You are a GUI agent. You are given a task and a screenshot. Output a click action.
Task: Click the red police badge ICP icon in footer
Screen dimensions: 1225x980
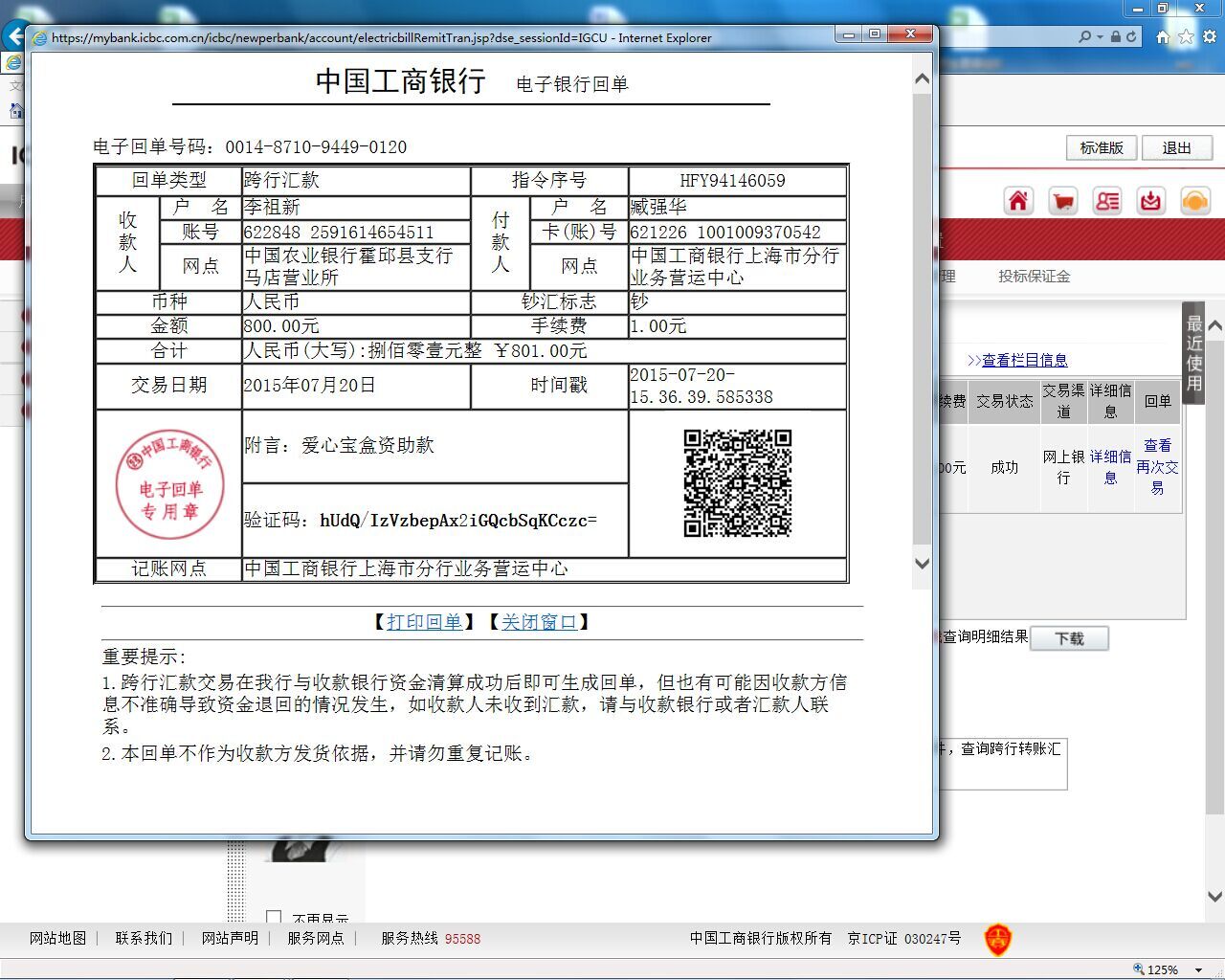click(998, 940)
